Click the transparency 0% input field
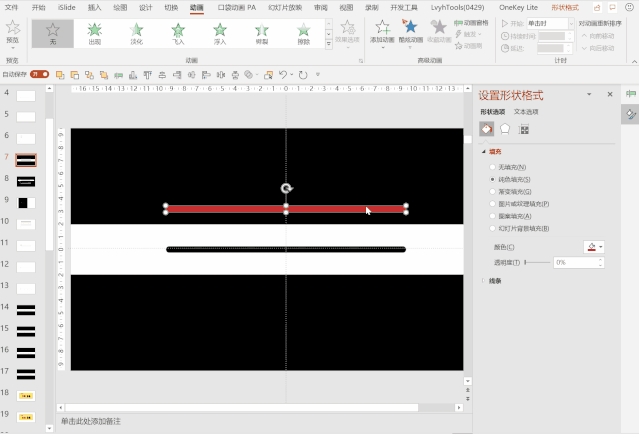The image size is (639, 434). coord(576,263)
